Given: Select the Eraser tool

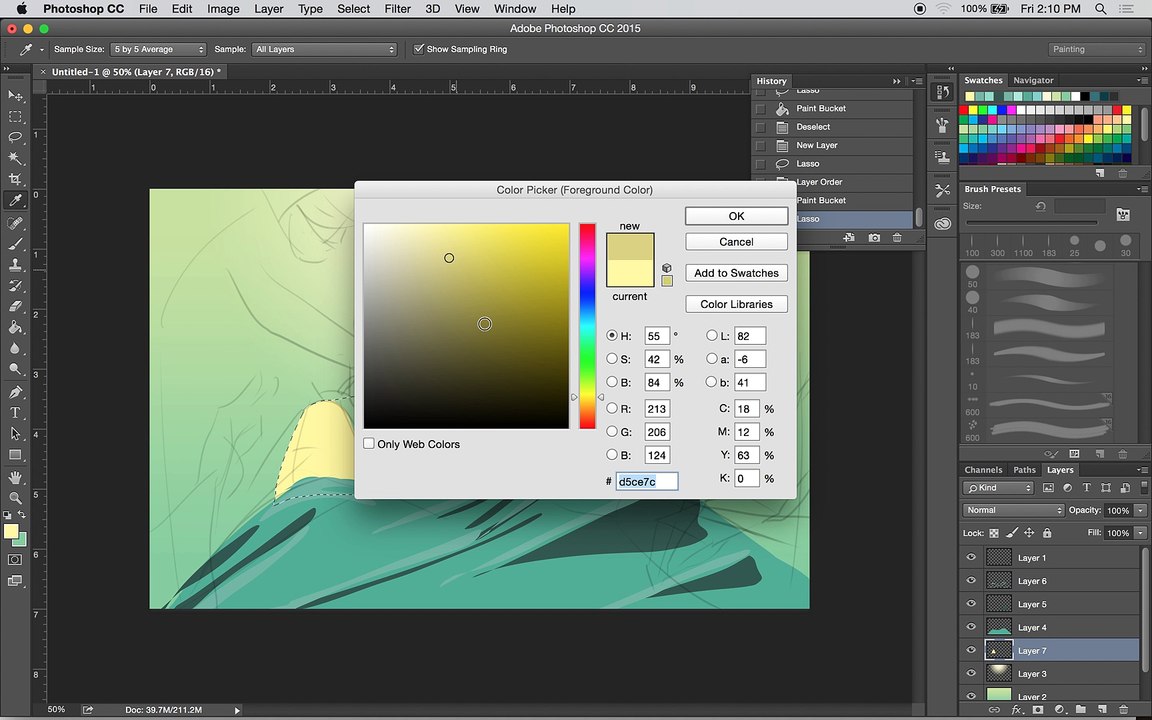Looking at the screenshot, I should (15, 306).
